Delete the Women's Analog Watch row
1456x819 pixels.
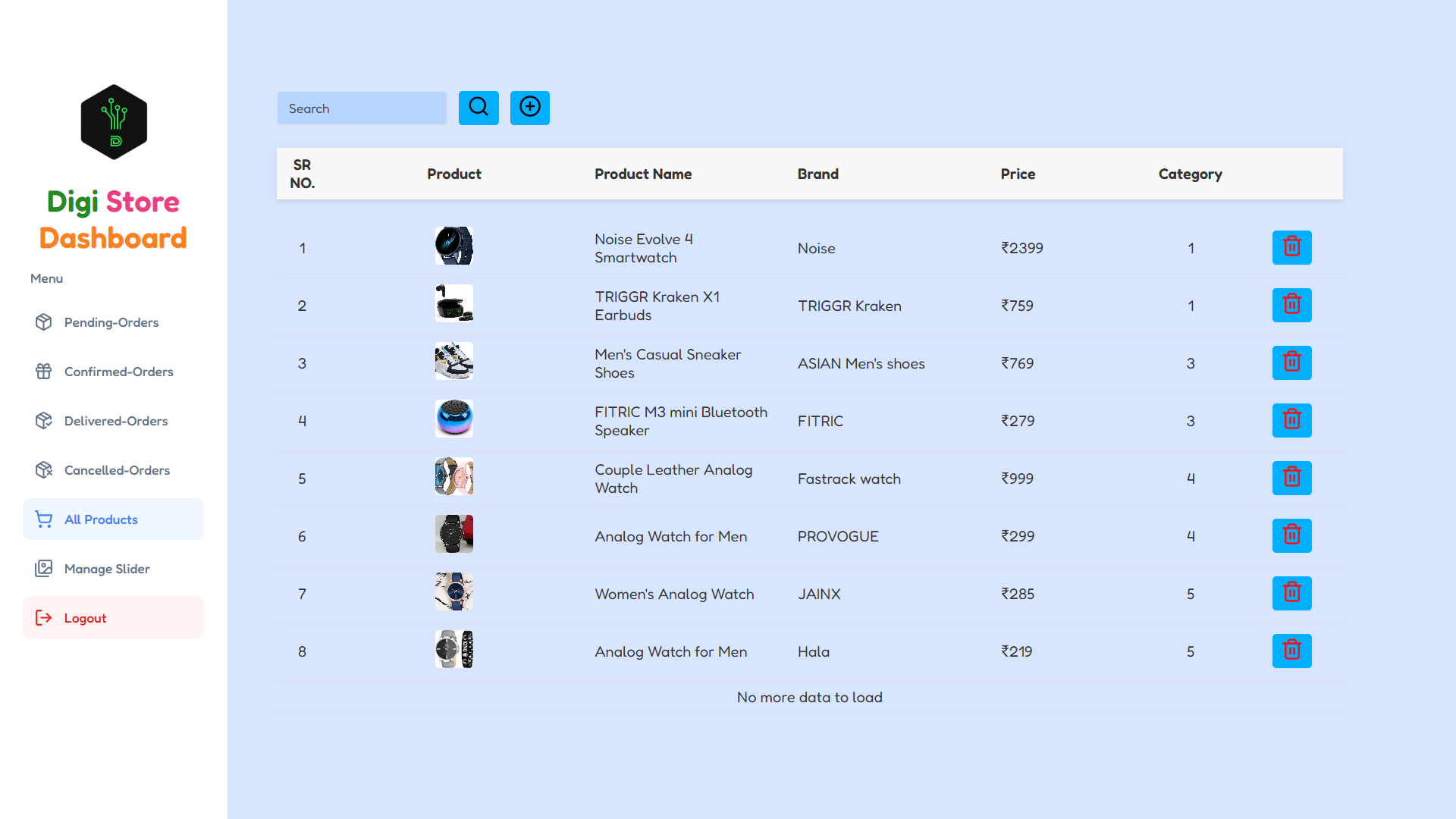[1292, 594]
